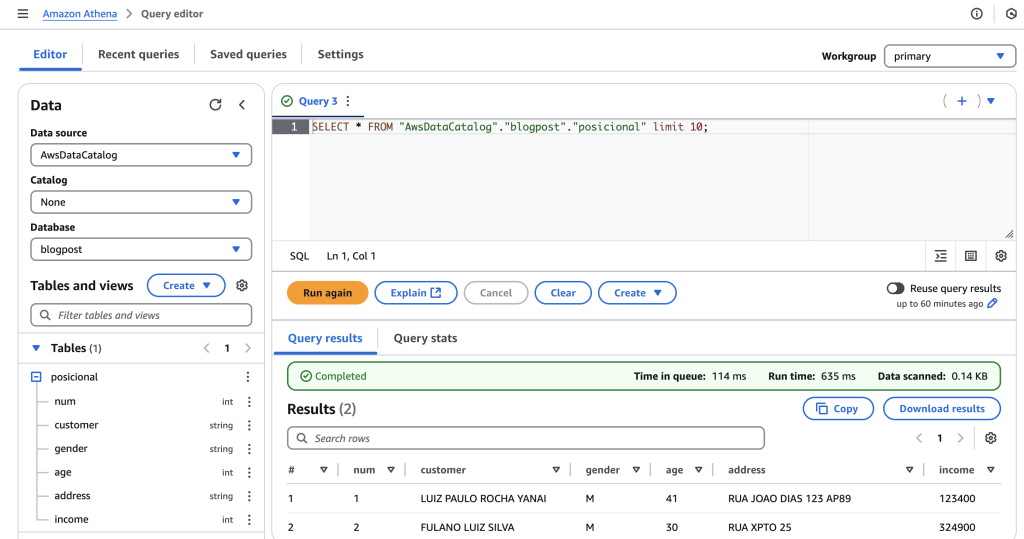Click LUIZ PAULO ROCHA YANAI cell

coord(483,498)
